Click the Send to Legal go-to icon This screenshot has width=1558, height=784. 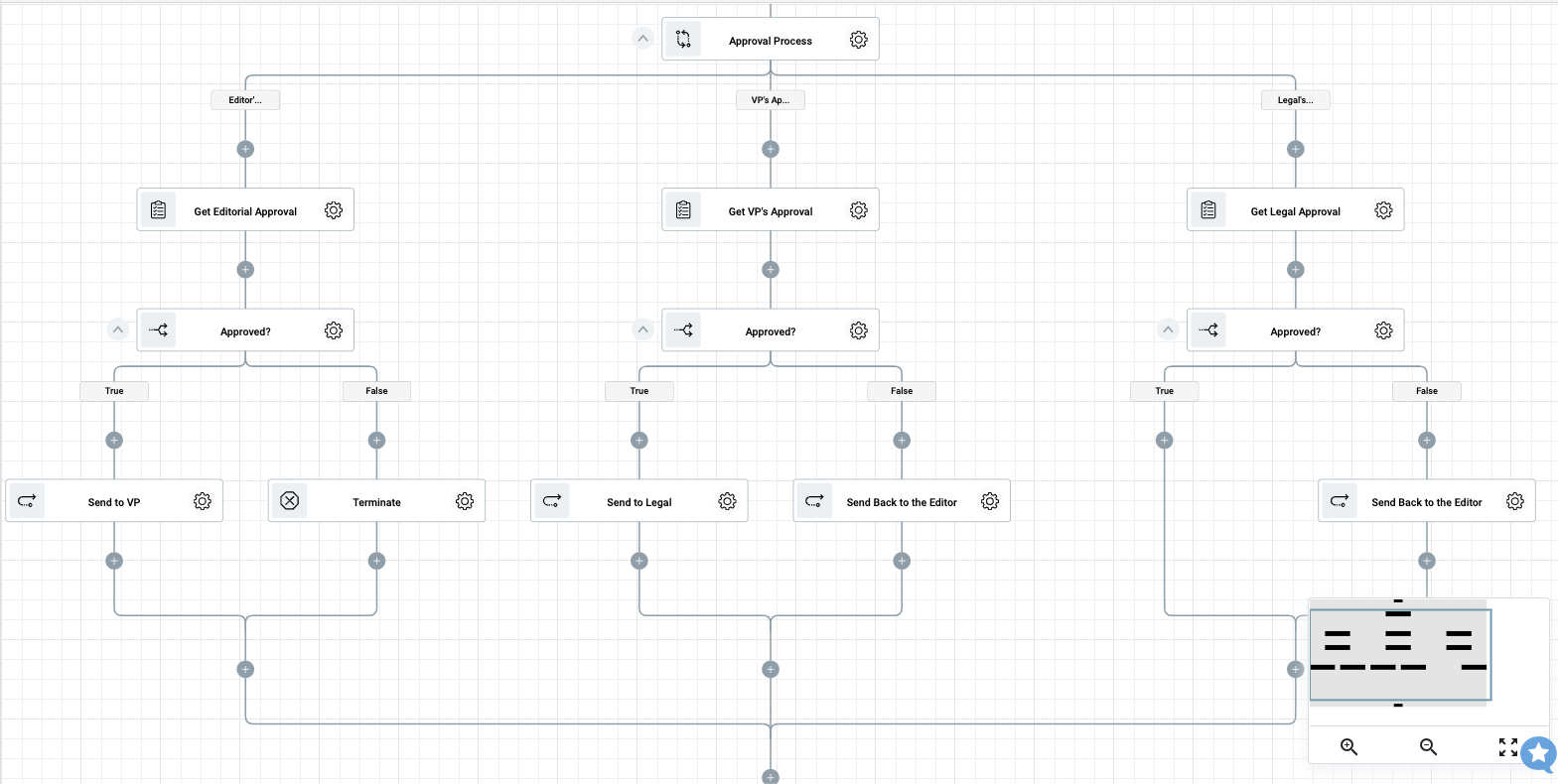pos(552,501)
